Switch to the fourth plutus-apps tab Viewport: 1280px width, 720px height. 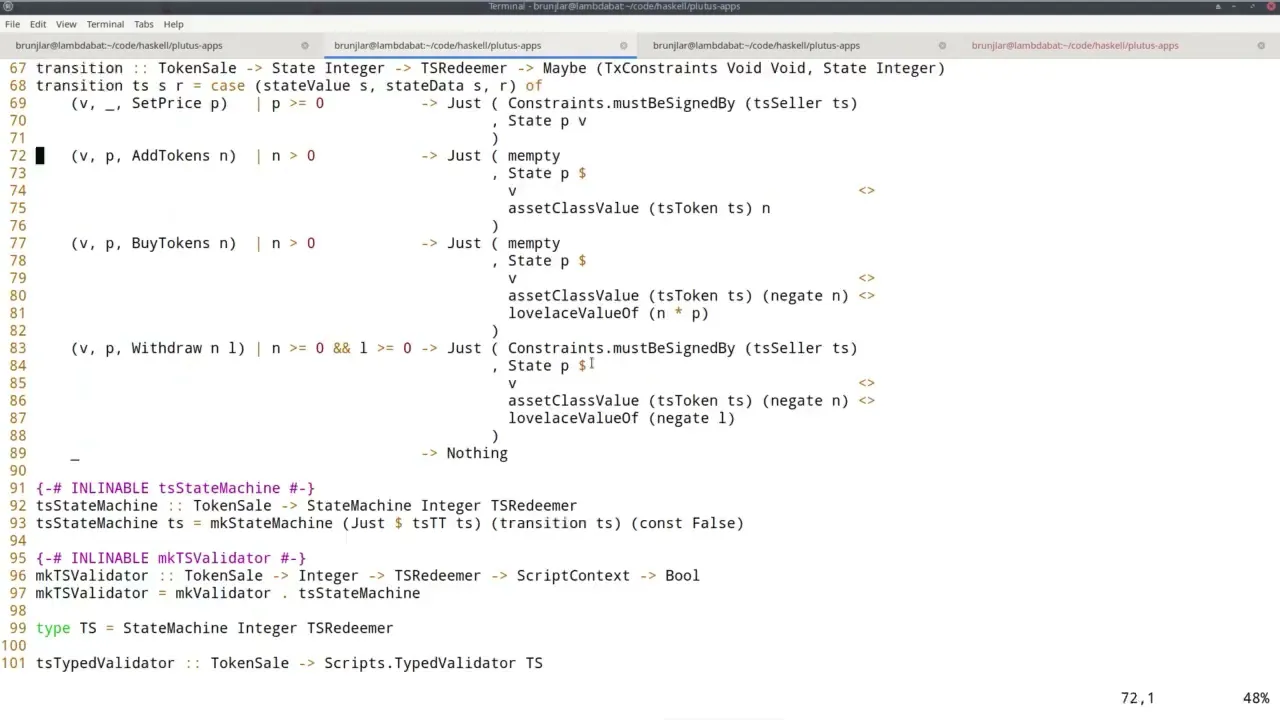click(1075, 45)
